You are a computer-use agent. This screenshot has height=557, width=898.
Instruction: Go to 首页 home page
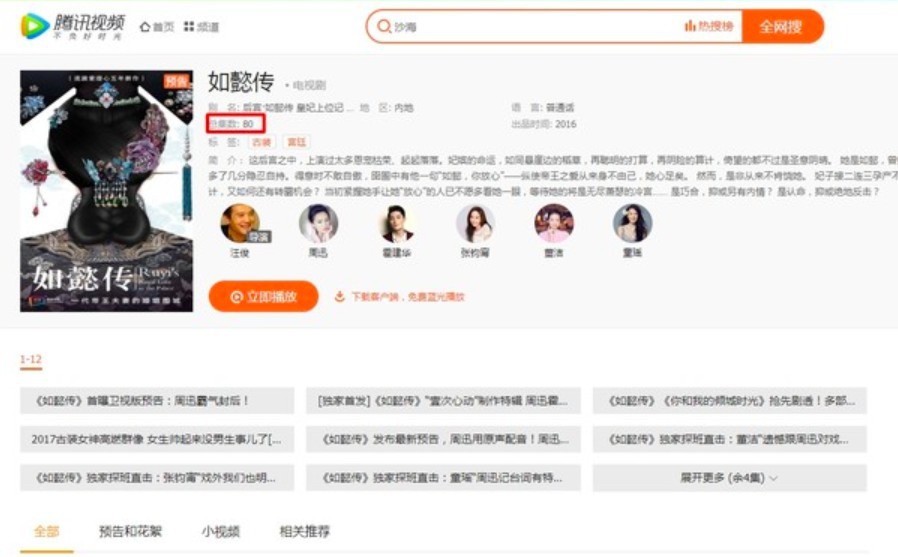[157, 27]
